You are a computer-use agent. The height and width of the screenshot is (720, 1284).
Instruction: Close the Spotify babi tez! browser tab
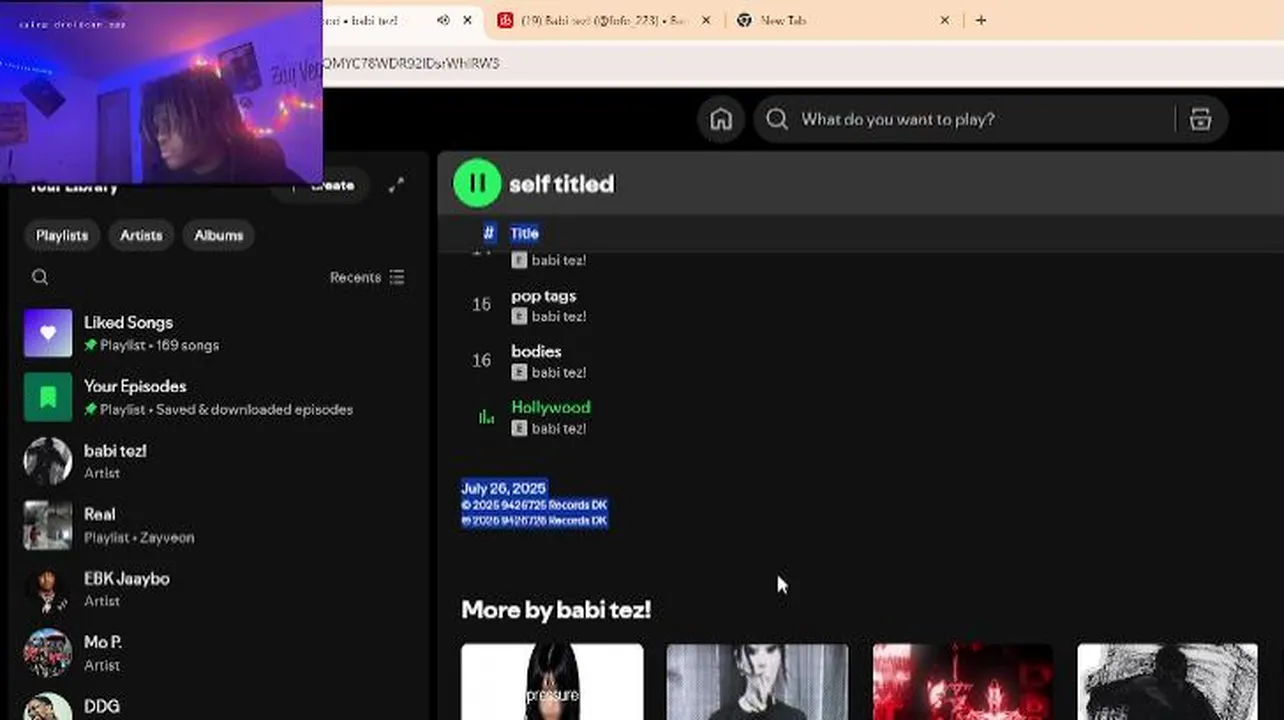tap(467, 20)
